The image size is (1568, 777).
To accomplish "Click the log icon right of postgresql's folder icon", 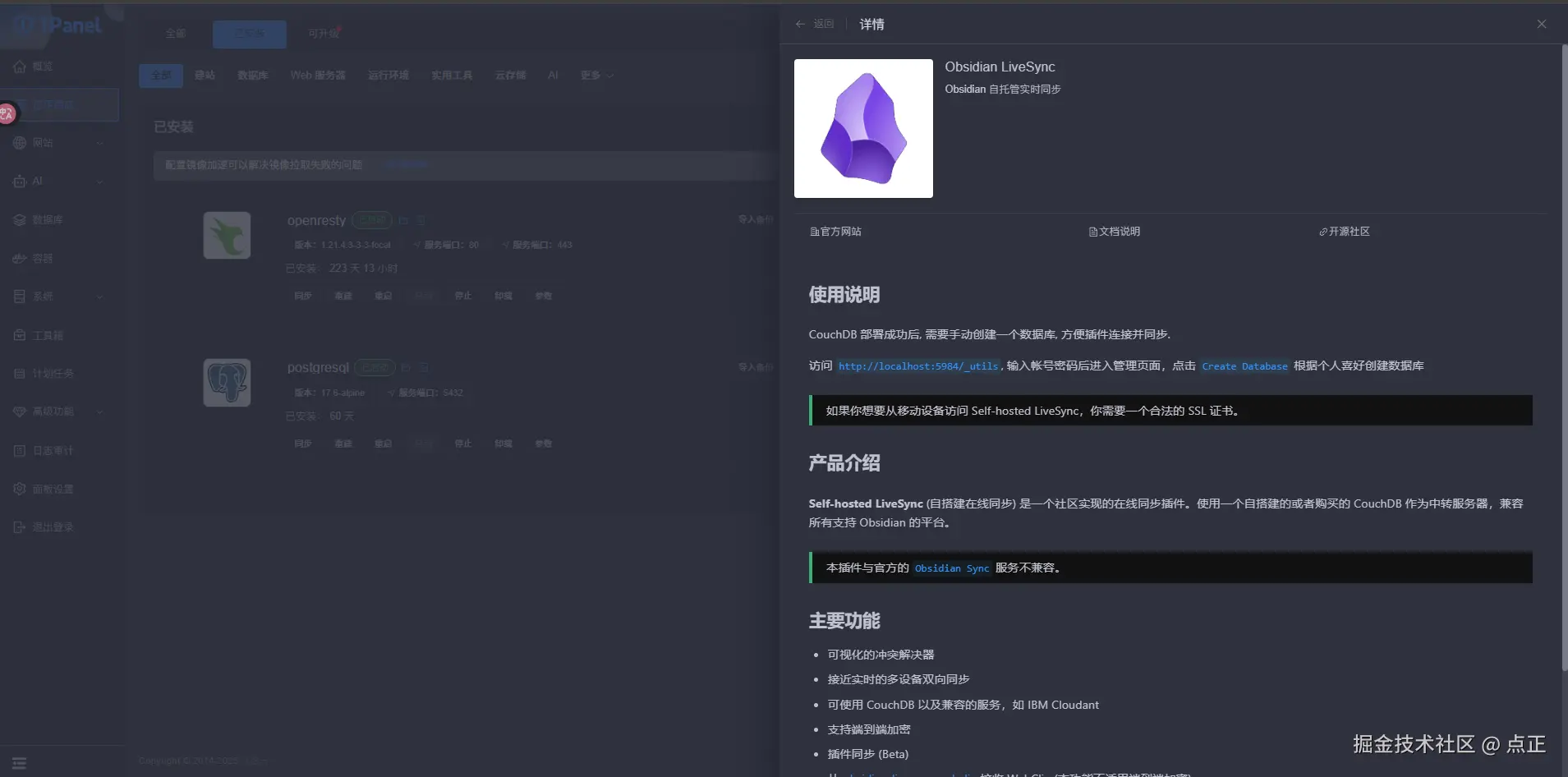I will click(x=425, y=368).
